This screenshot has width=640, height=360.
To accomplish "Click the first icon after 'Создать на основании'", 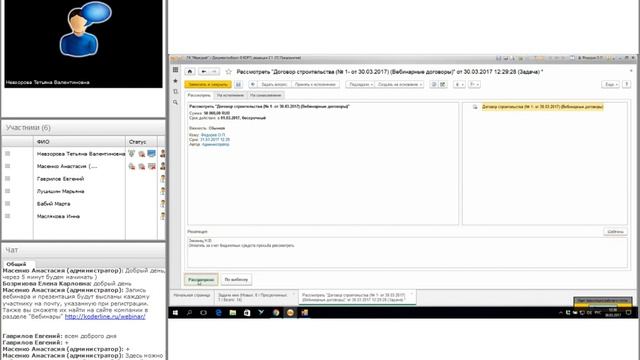I will pyautogui.click(x=434, y=84).
